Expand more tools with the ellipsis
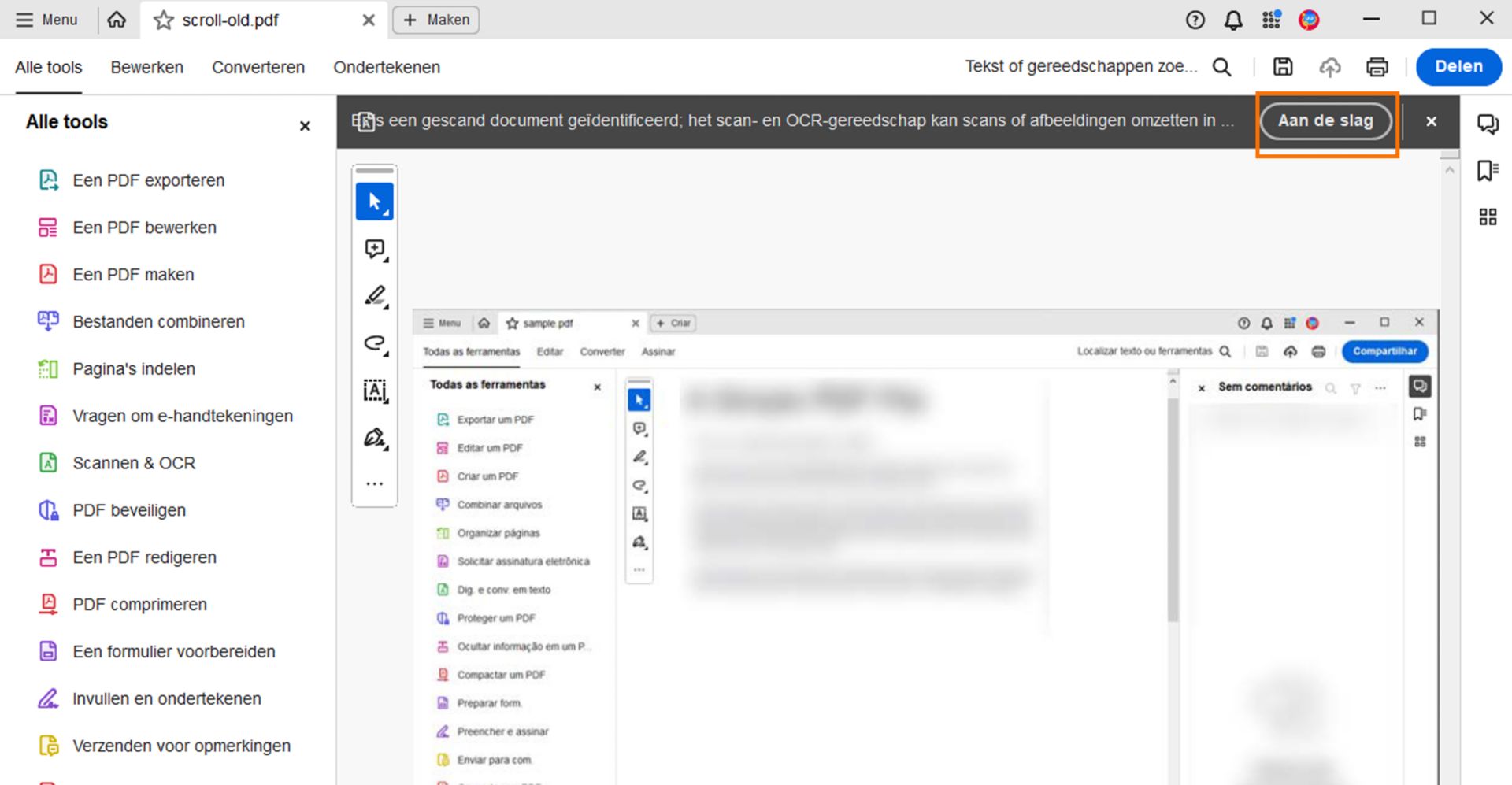Viewport: 1512px width, 785px height. click(375, 483)
